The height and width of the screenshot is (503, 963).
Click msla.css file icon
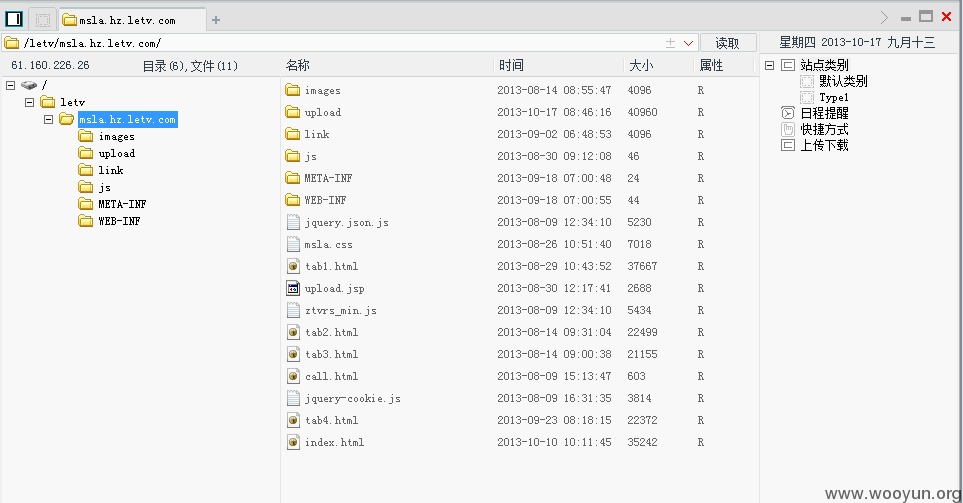(x=294, y=244)
